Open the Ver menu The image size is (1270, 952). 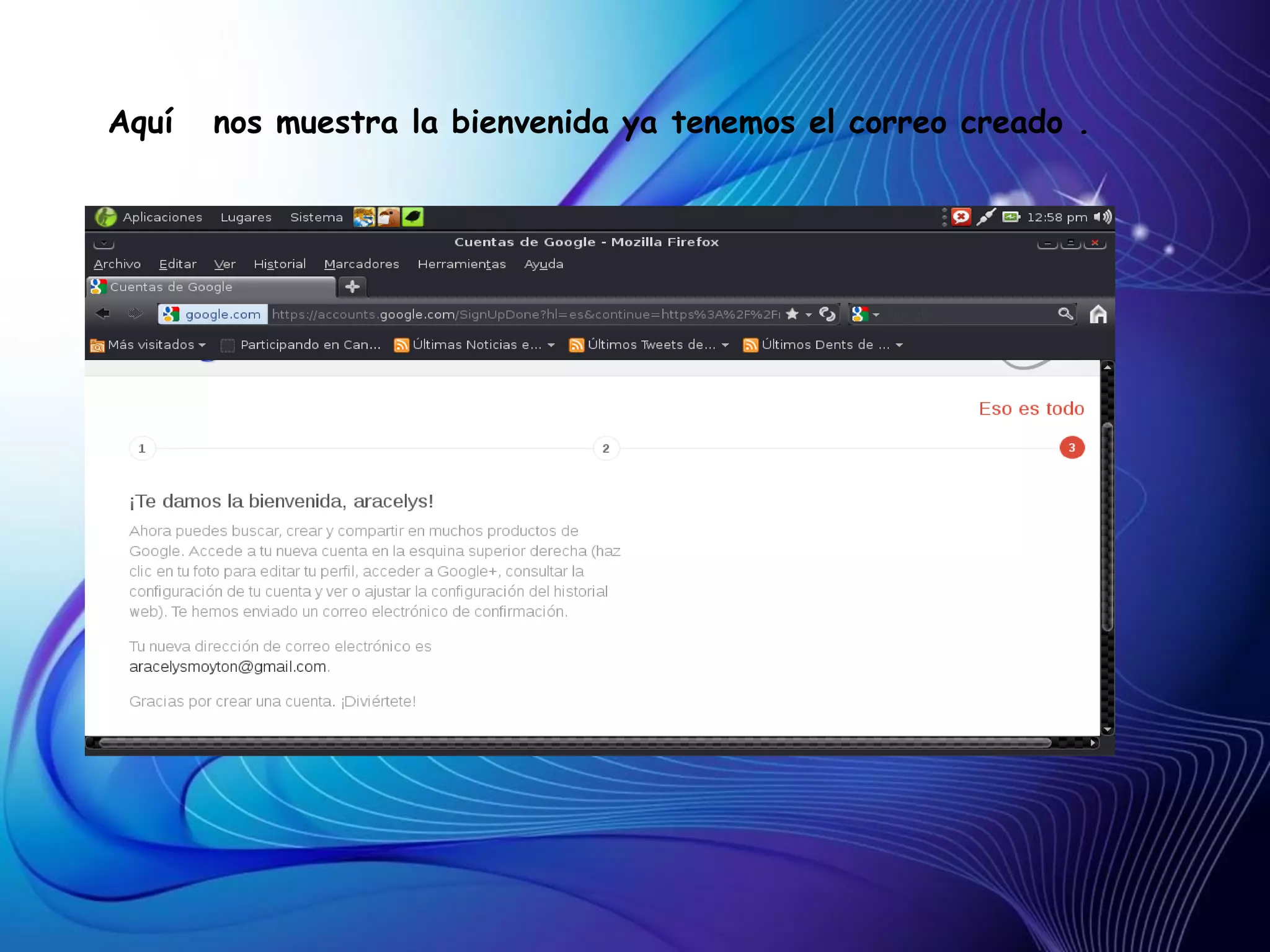coord(224,264)
